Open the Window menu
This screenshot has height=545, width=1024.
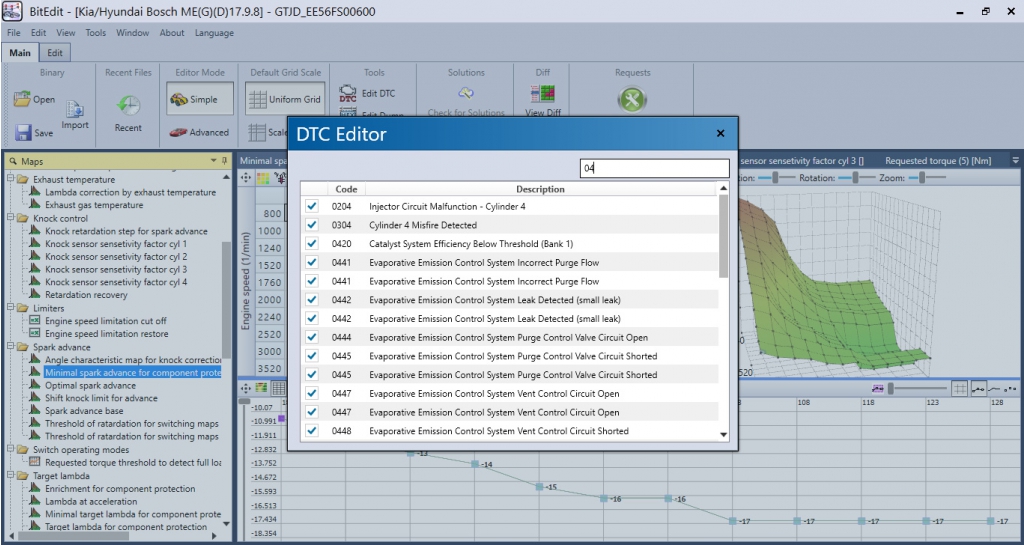(x=133, y=33)
